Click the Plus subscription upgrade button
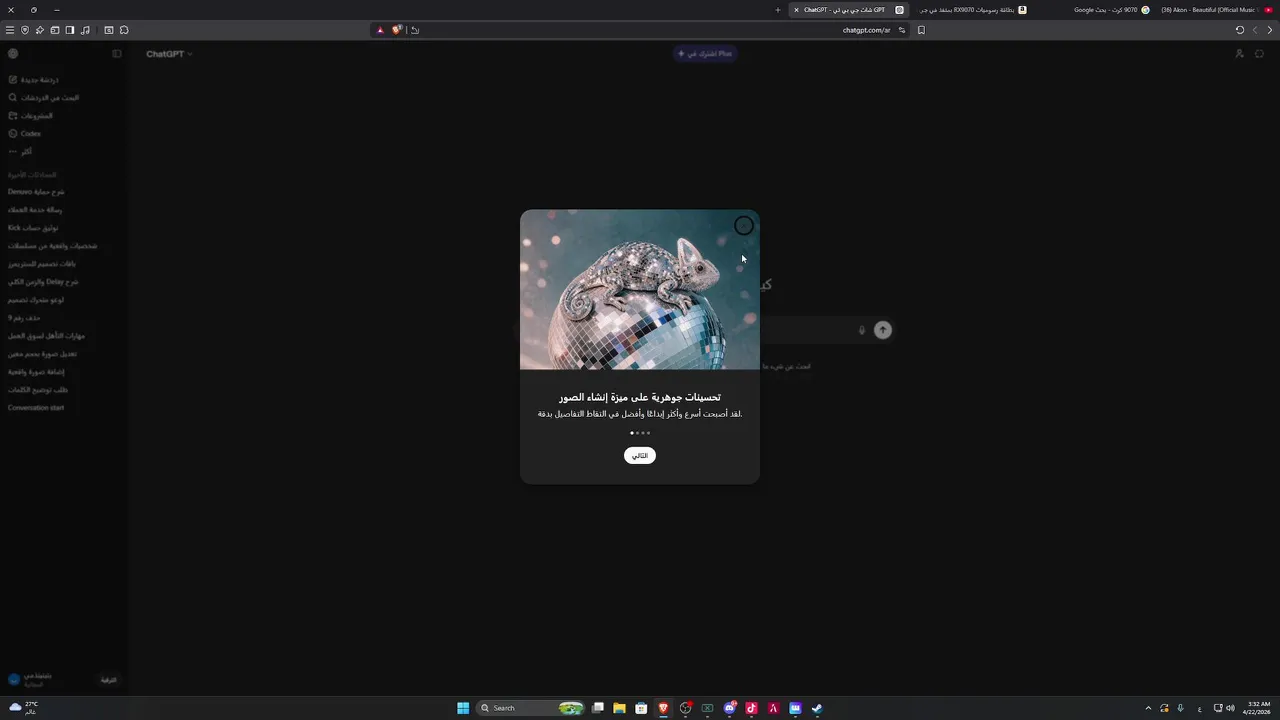 [x=705, y=54]
